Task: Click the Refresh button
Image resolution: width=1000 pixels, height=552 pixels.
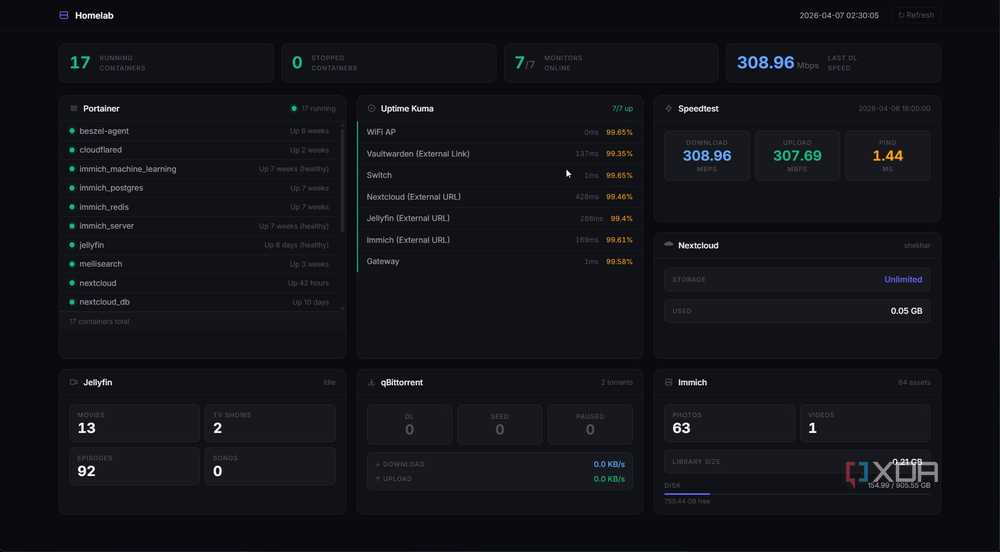Action: click(916, 15)
